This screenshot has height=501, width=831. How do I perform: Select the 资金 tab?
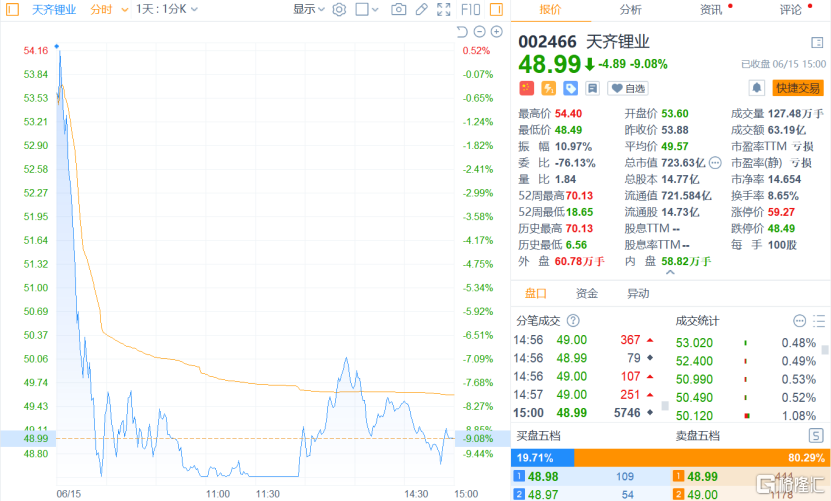tap(587, 293)
